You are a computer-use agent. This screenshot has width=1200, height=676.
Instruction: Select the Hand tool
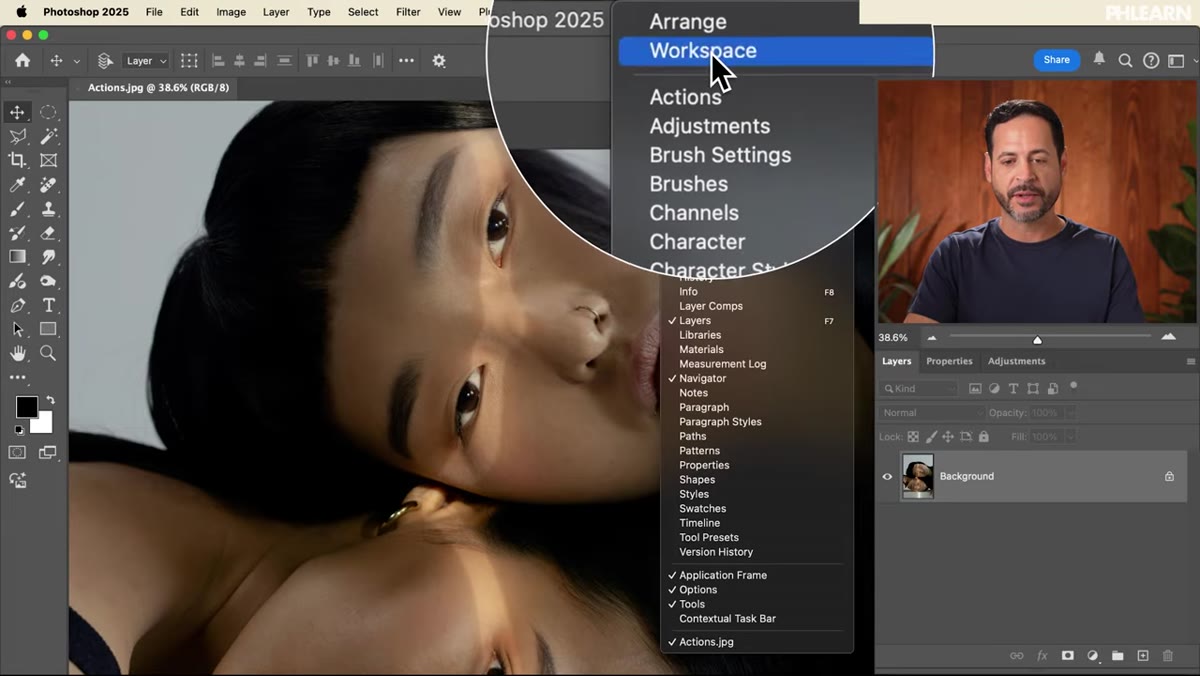[x=17, y=353]
